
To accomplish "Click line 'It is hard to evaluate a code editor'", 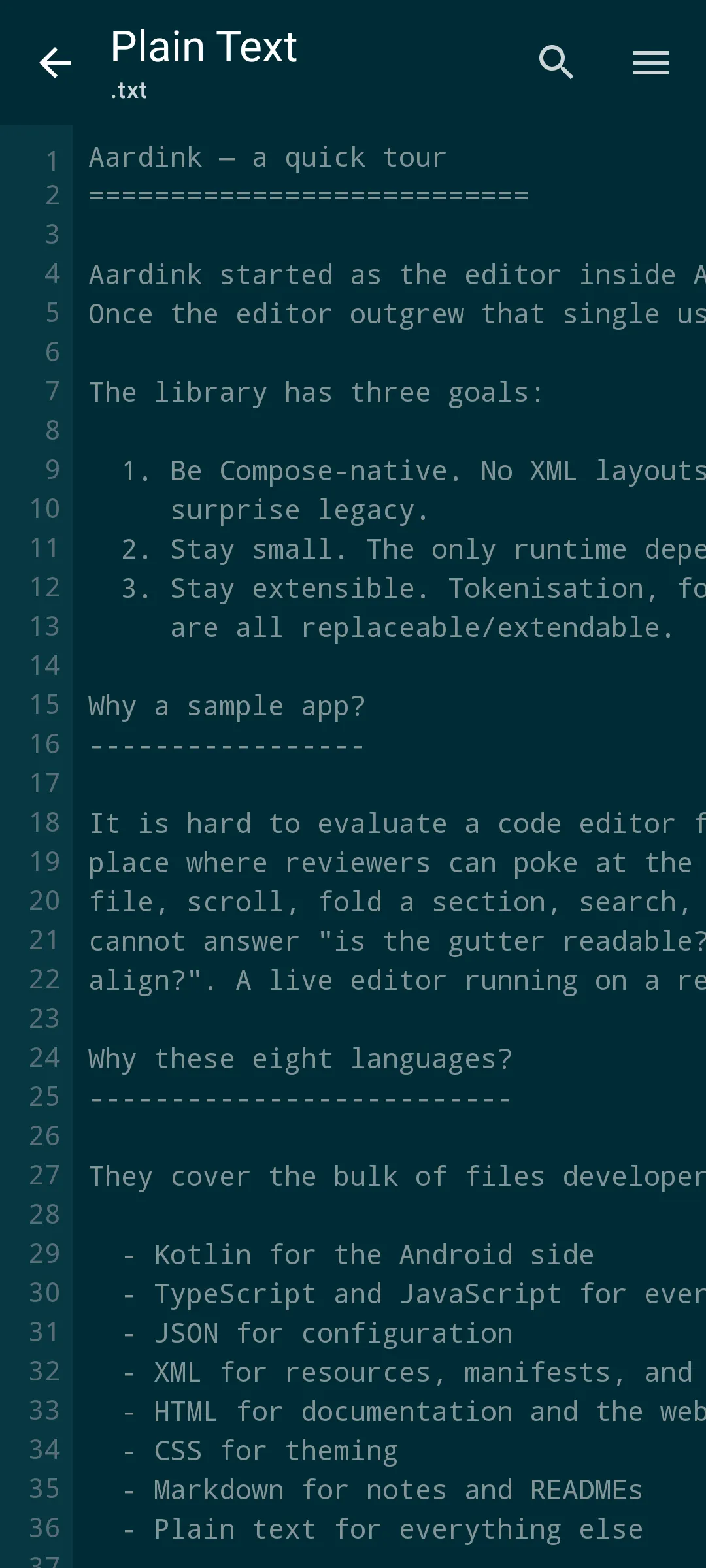I will pos(397,824).
